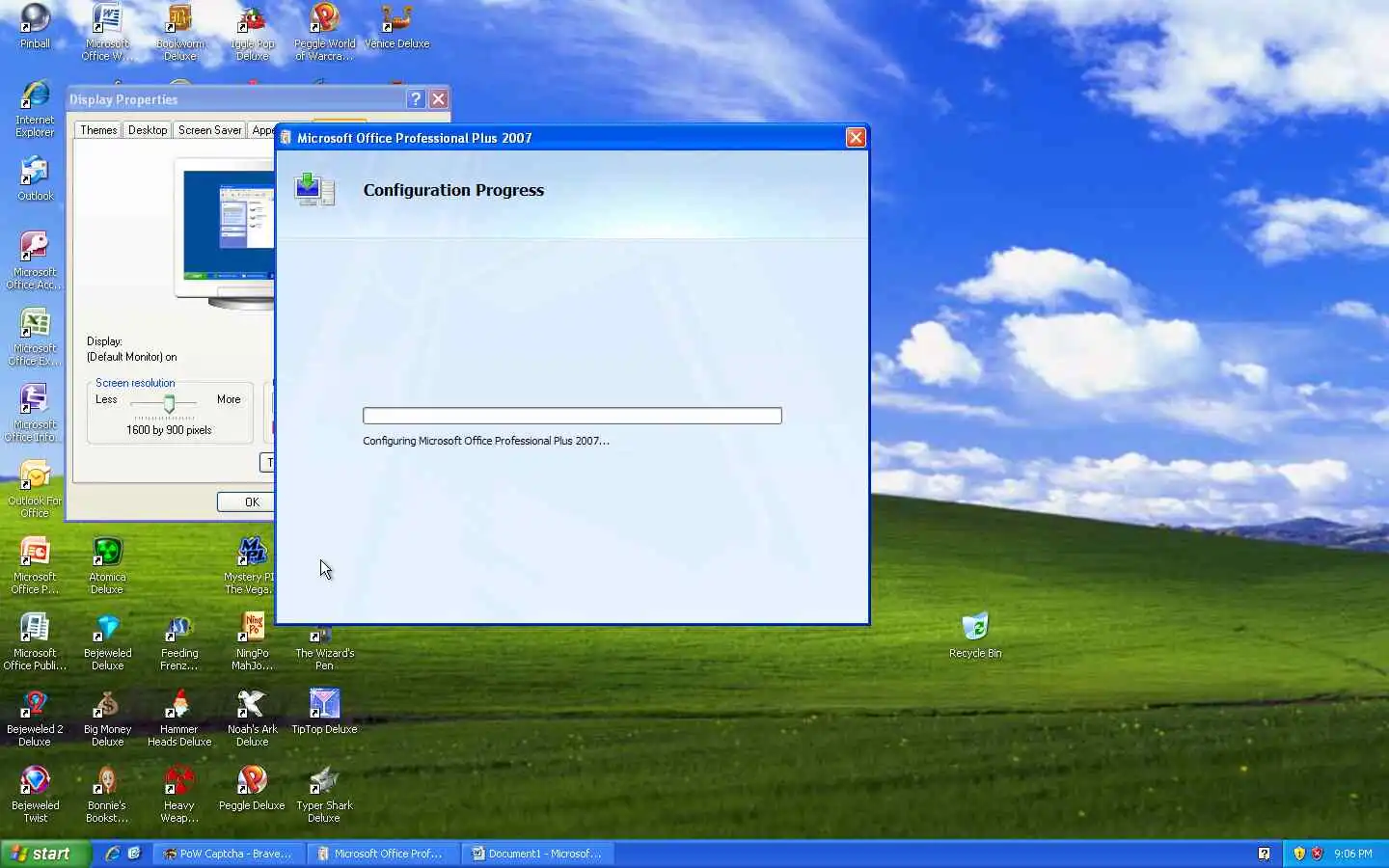The image size is (1389, 868).
Task: Select the Microsoft Office Word desktop shortcut
Action: pyautogui.click(x=107, y=31)
